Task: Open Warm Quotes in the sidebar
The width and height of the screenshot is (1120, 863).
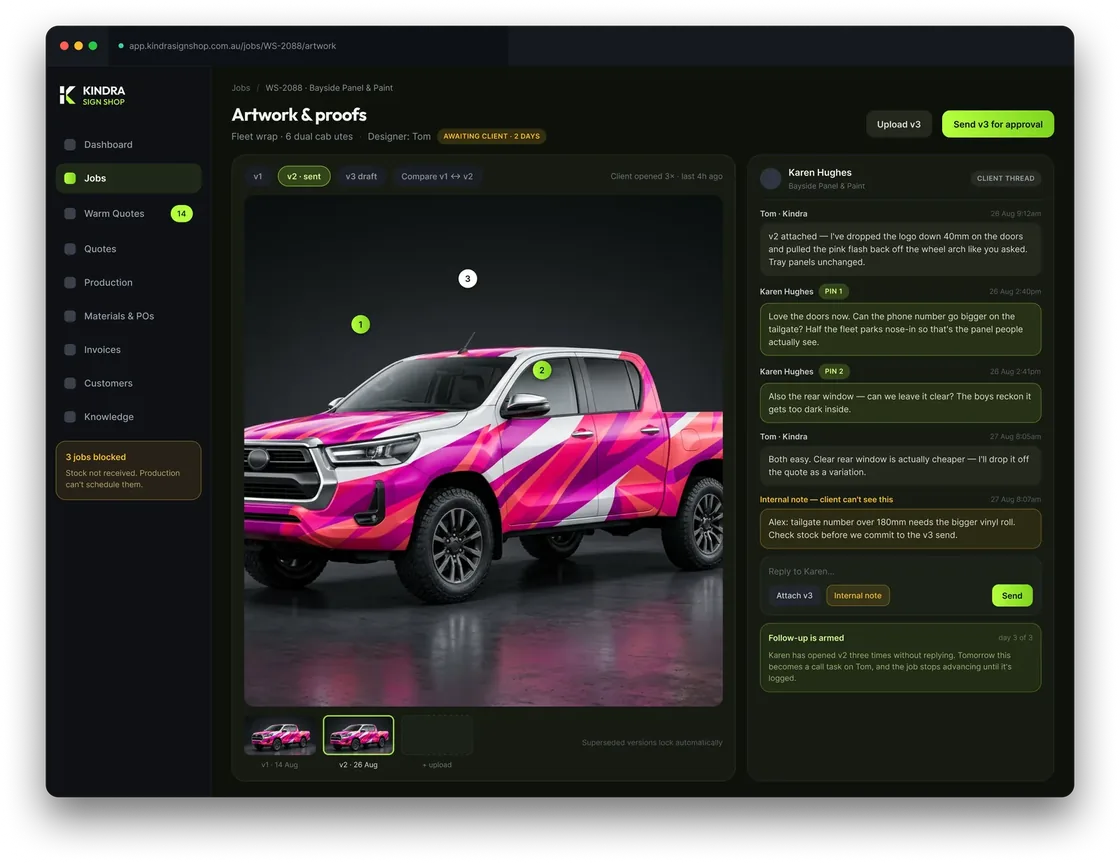Action: pos(129,214)
